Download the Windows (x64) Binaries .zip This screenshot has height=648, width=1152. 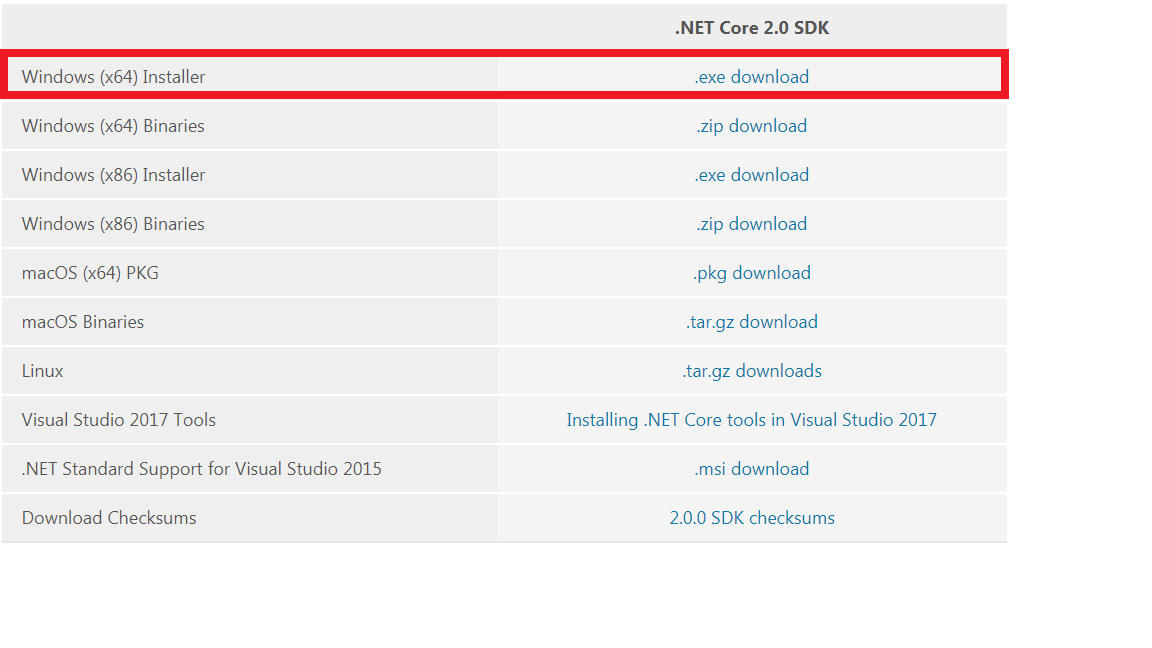(x=752, y=126)
